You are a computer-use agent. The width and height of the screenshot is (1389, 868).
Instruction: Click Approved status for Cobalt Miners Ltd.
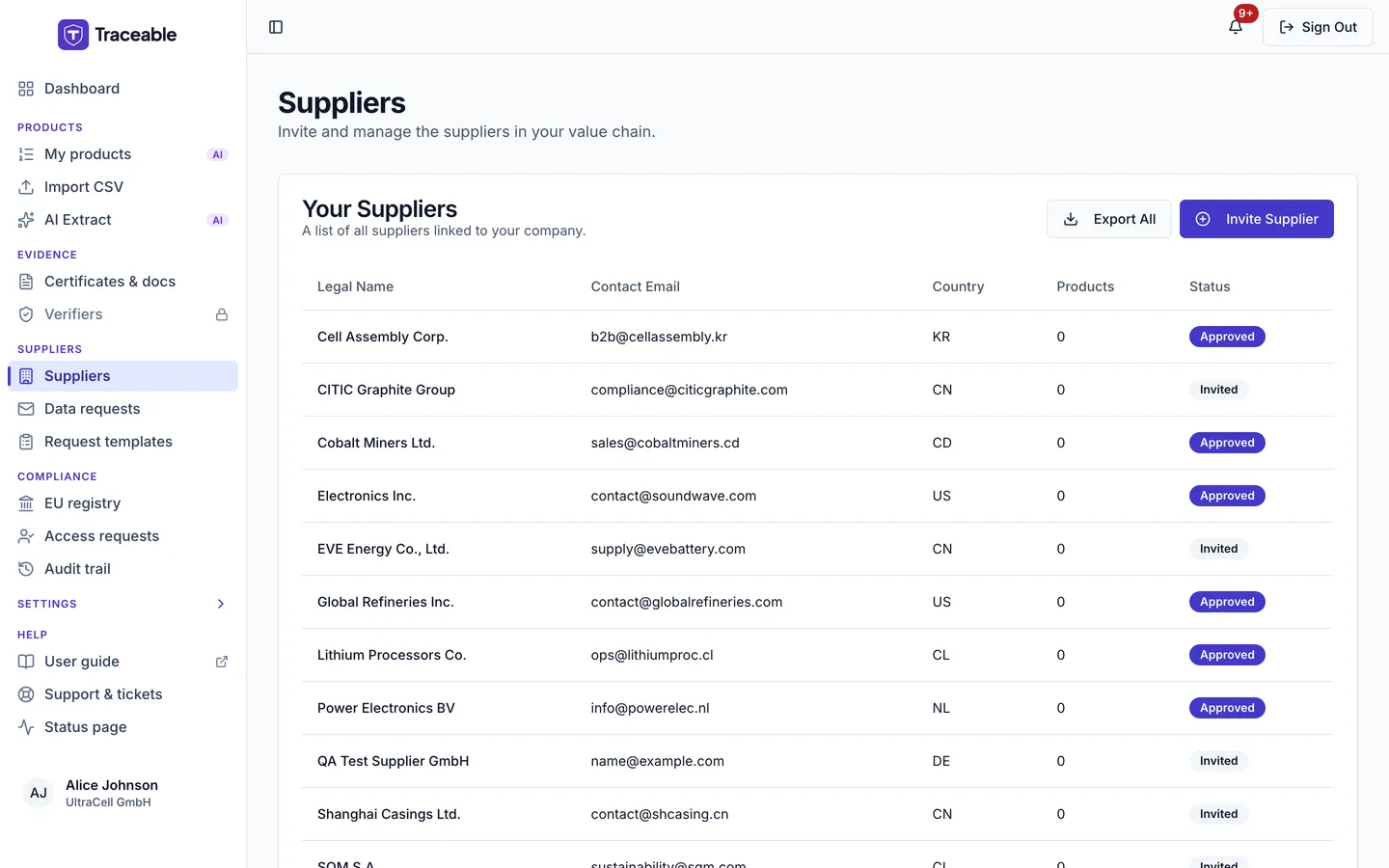coord(1227,443)
